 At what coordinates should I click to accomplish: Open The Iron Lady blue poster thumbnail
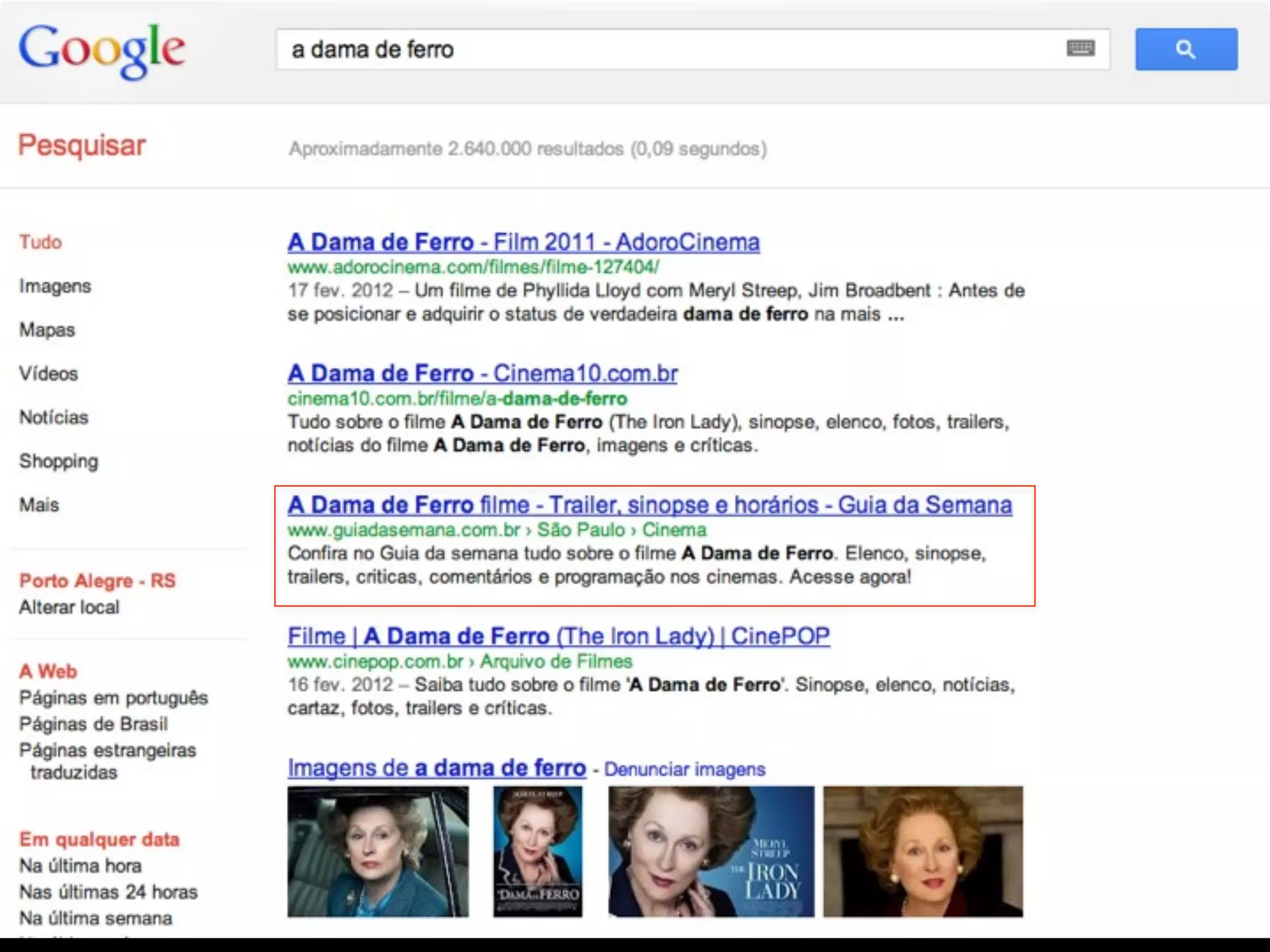click(x=711, y=852)
